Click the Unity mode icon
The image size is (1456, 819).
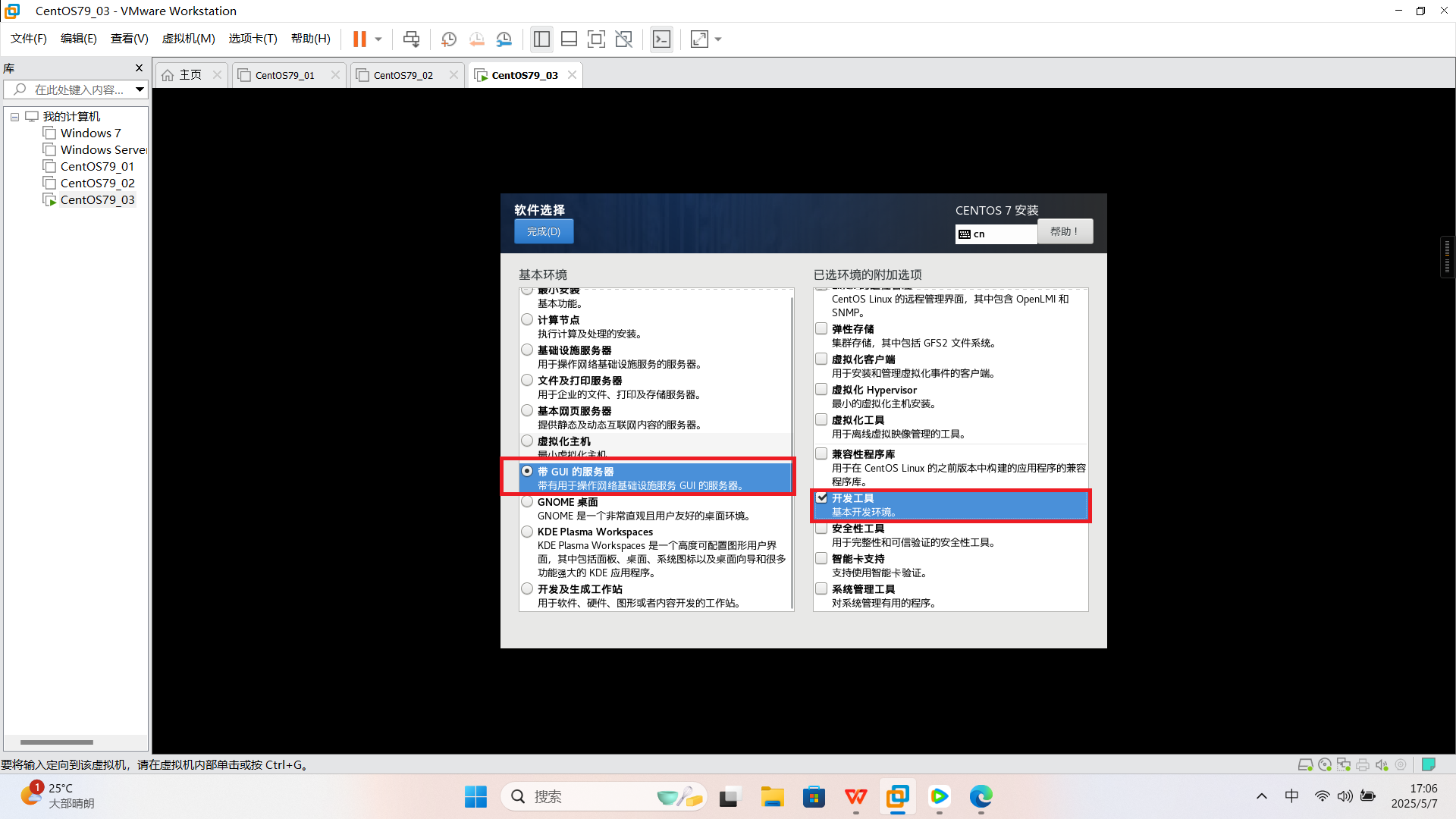pyautogui.click(x=623, y=39)
